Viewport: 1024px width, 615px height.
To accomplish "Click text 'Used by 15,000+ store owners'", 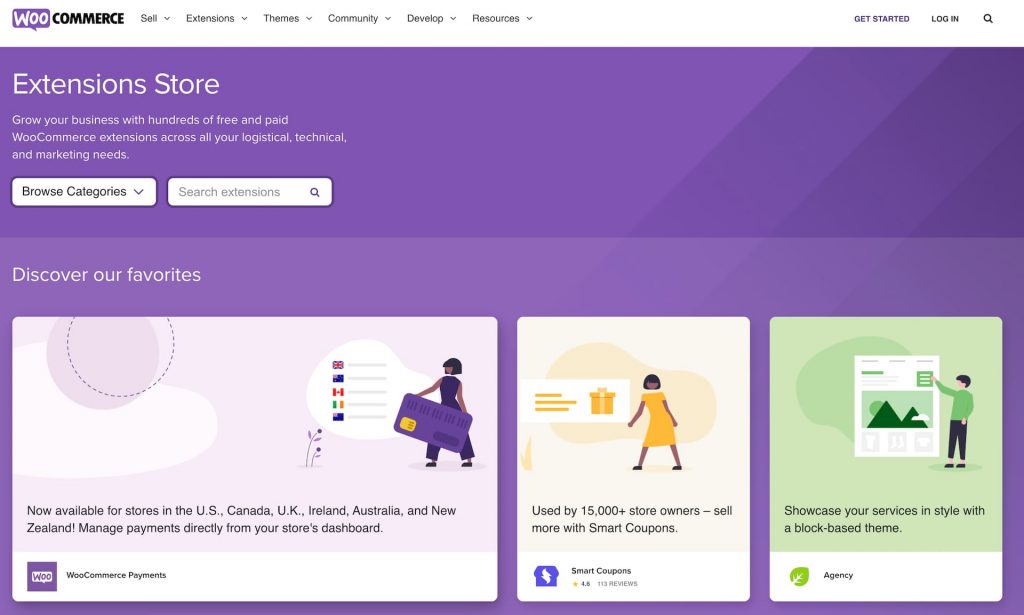I will 616,511.
